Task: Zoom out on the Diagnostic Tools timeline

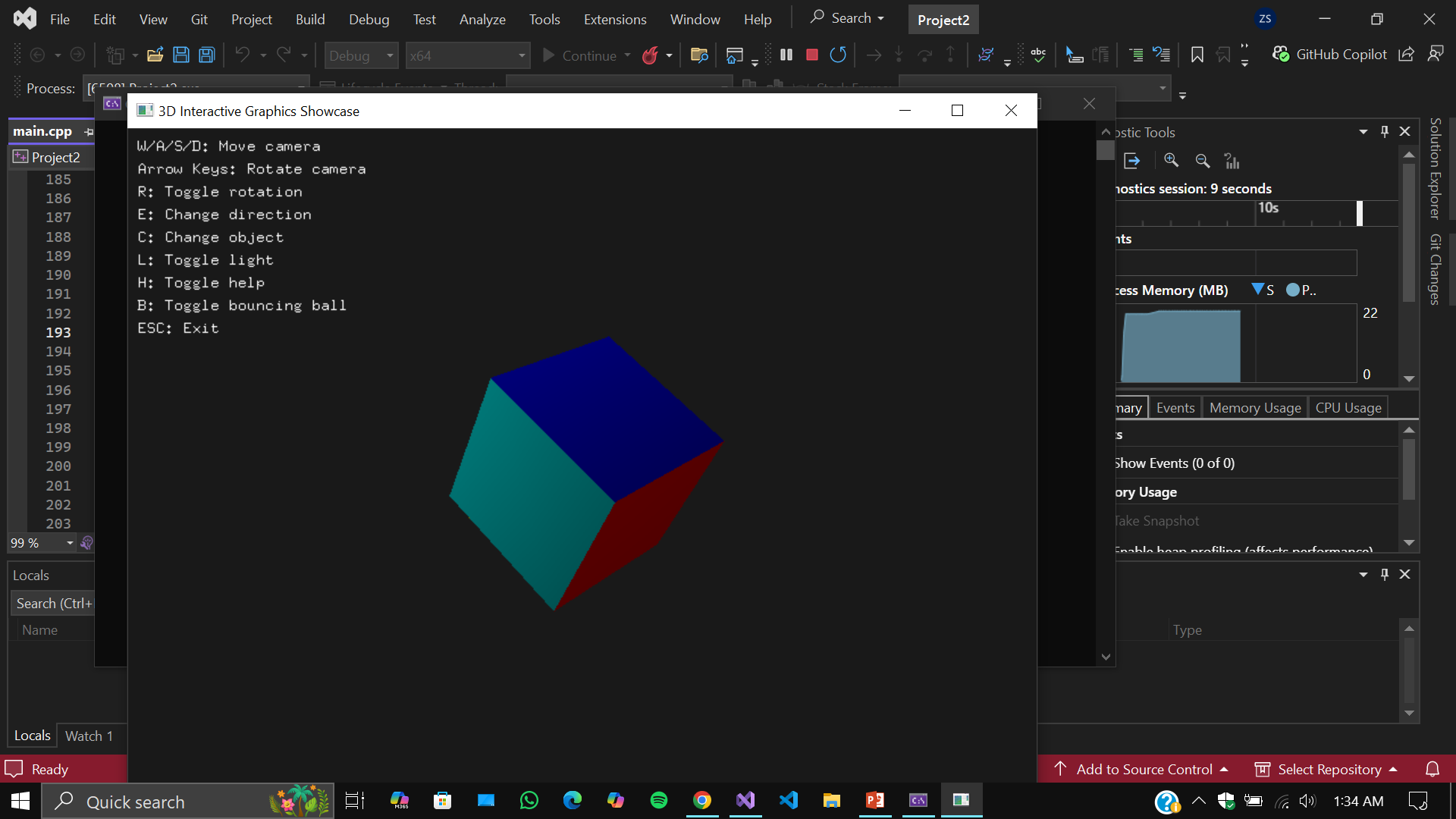Action: pos(1203,161)
